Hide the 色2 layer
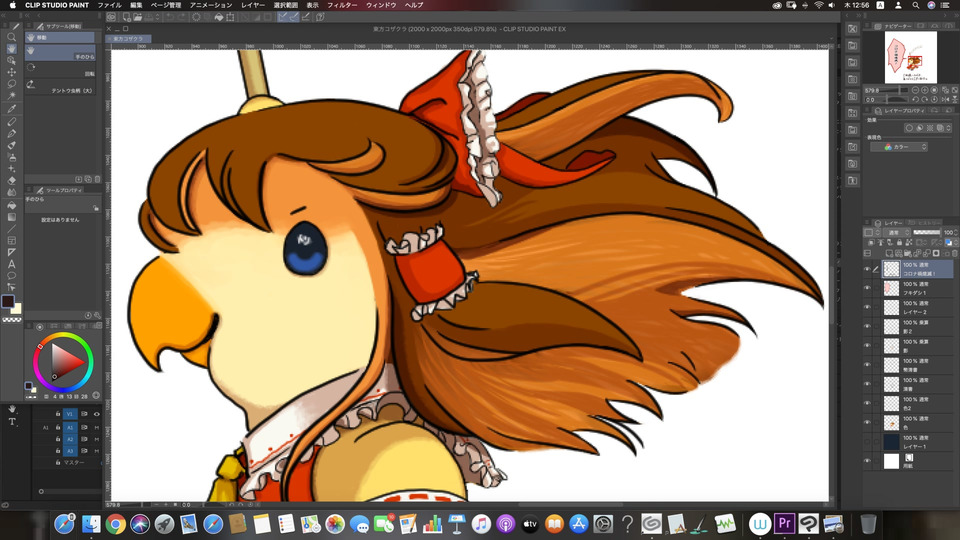 pyautogui.click(x=867, y=403)
